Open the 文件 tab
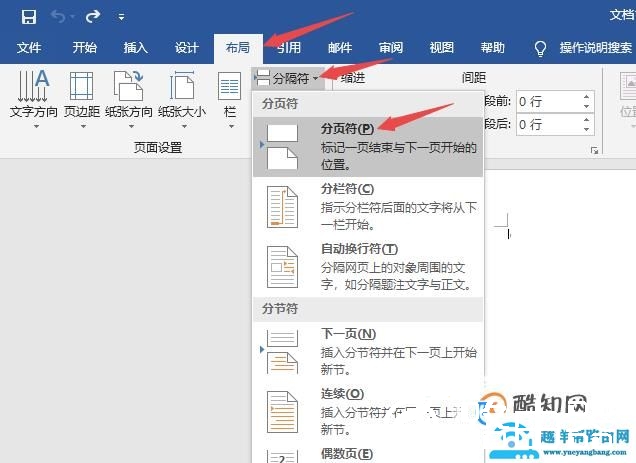The image size is (636, 463). 29,48
